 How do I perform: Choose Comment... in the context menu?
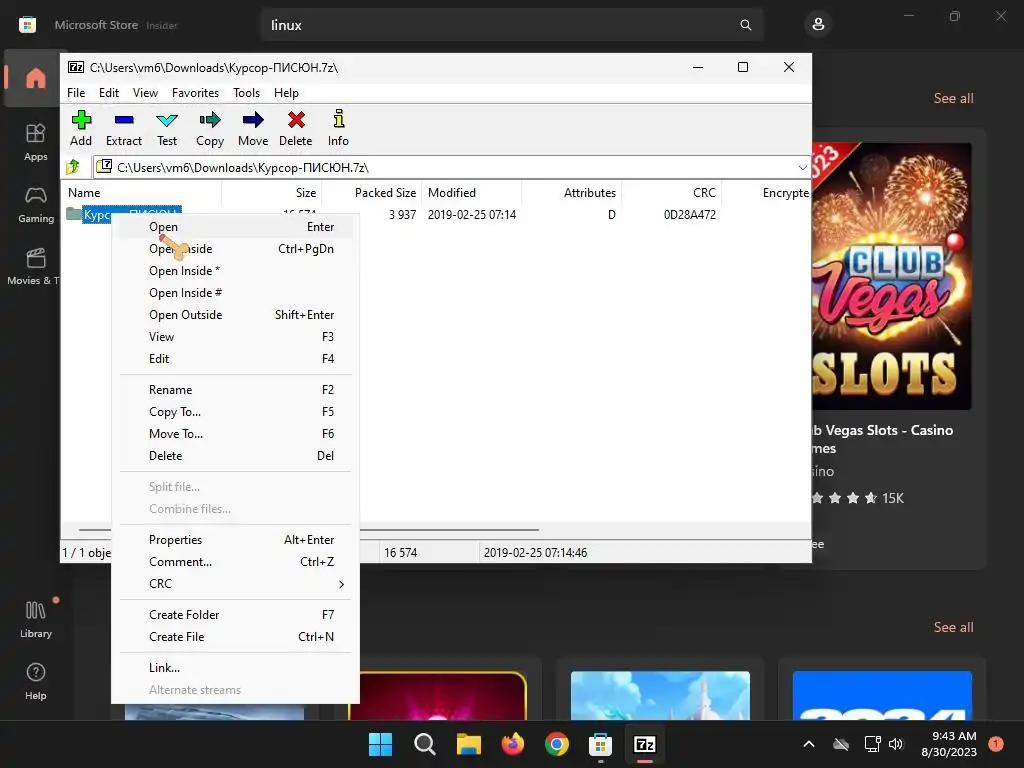pos(235,562)
